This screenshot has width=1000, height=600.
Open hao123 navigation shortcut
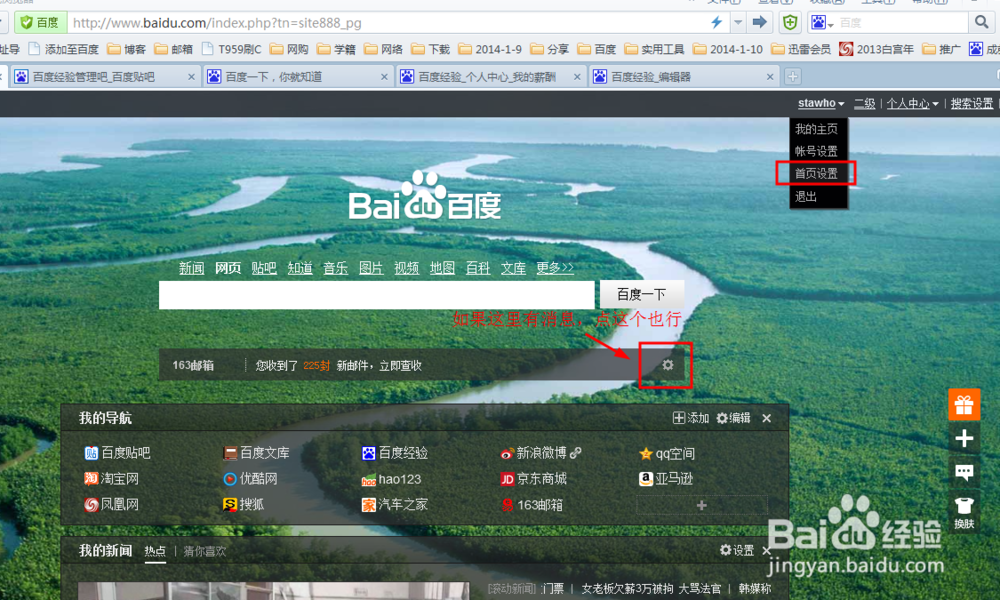[x=391, y=479]
